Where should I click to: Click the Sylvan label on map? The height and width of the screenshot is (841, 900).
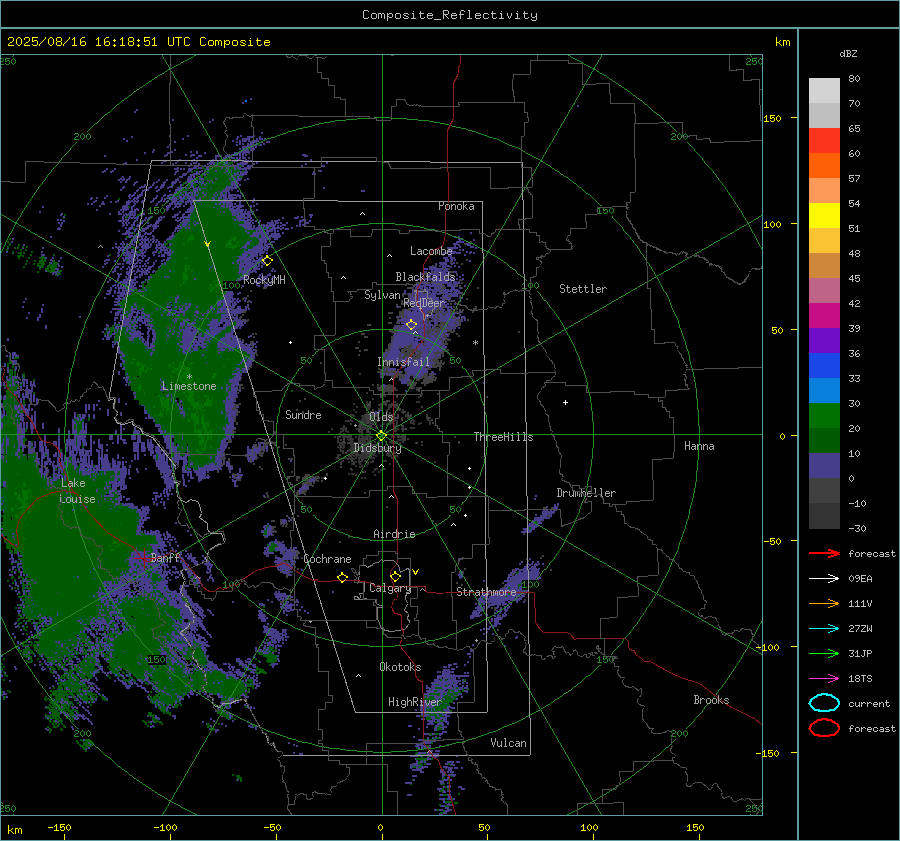[382, 295]
